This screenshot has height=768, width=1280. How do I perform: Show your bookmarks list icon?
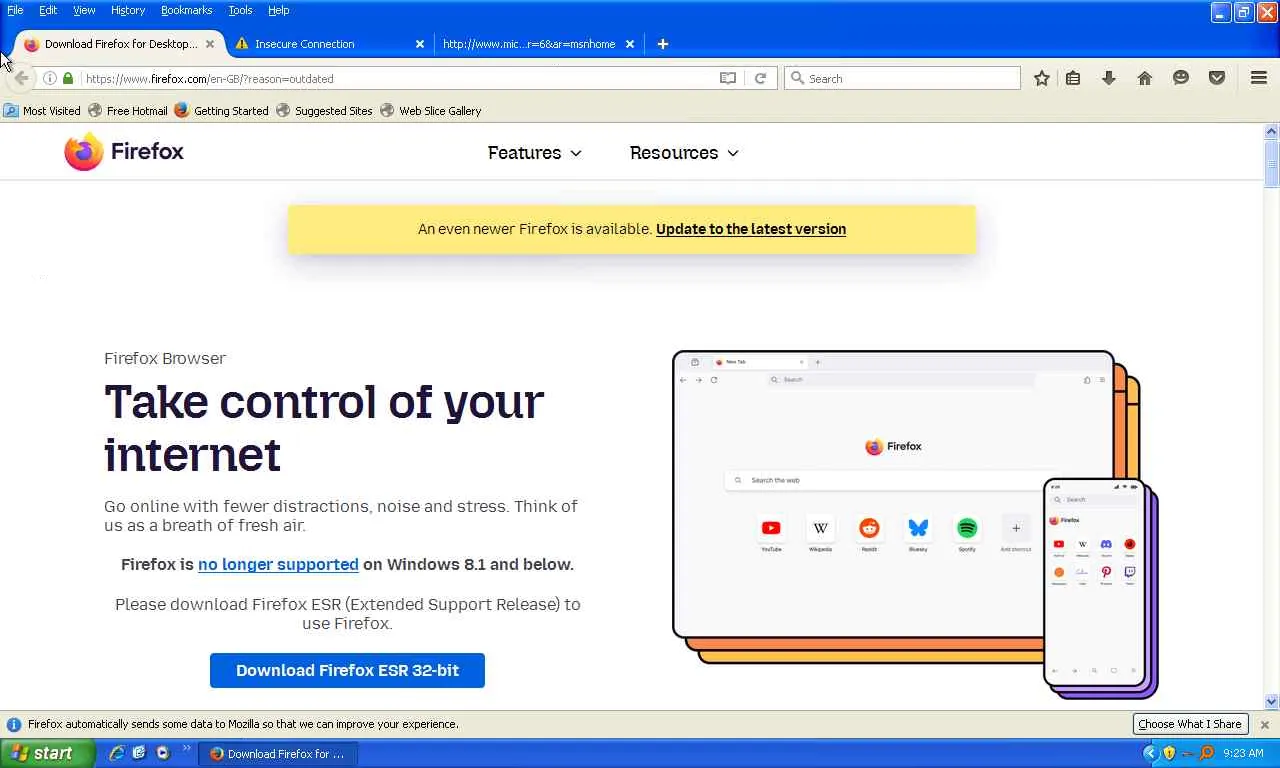[x=1073, y=78]
